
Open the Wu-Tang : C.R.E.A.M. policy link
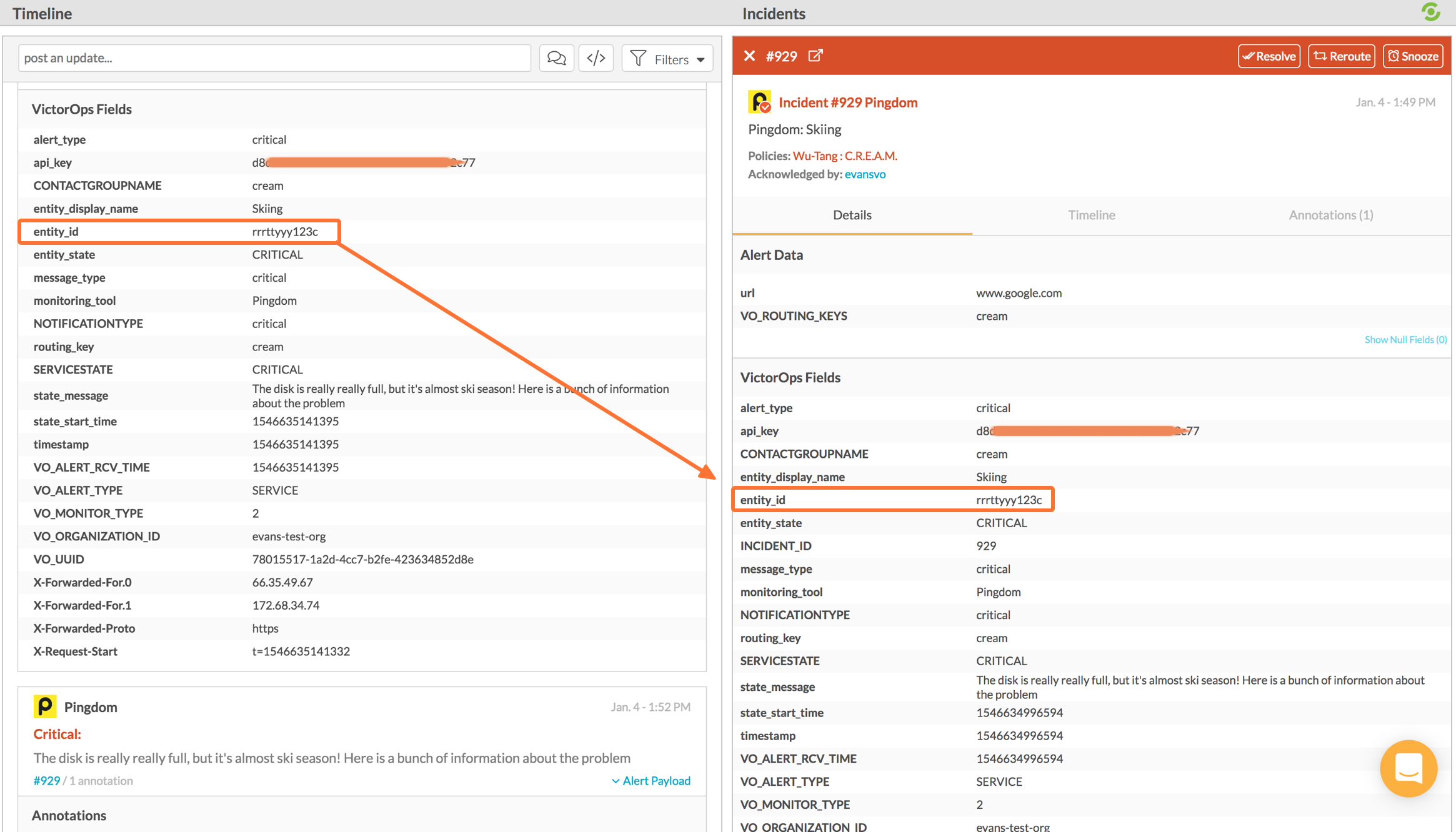[845, 156]
